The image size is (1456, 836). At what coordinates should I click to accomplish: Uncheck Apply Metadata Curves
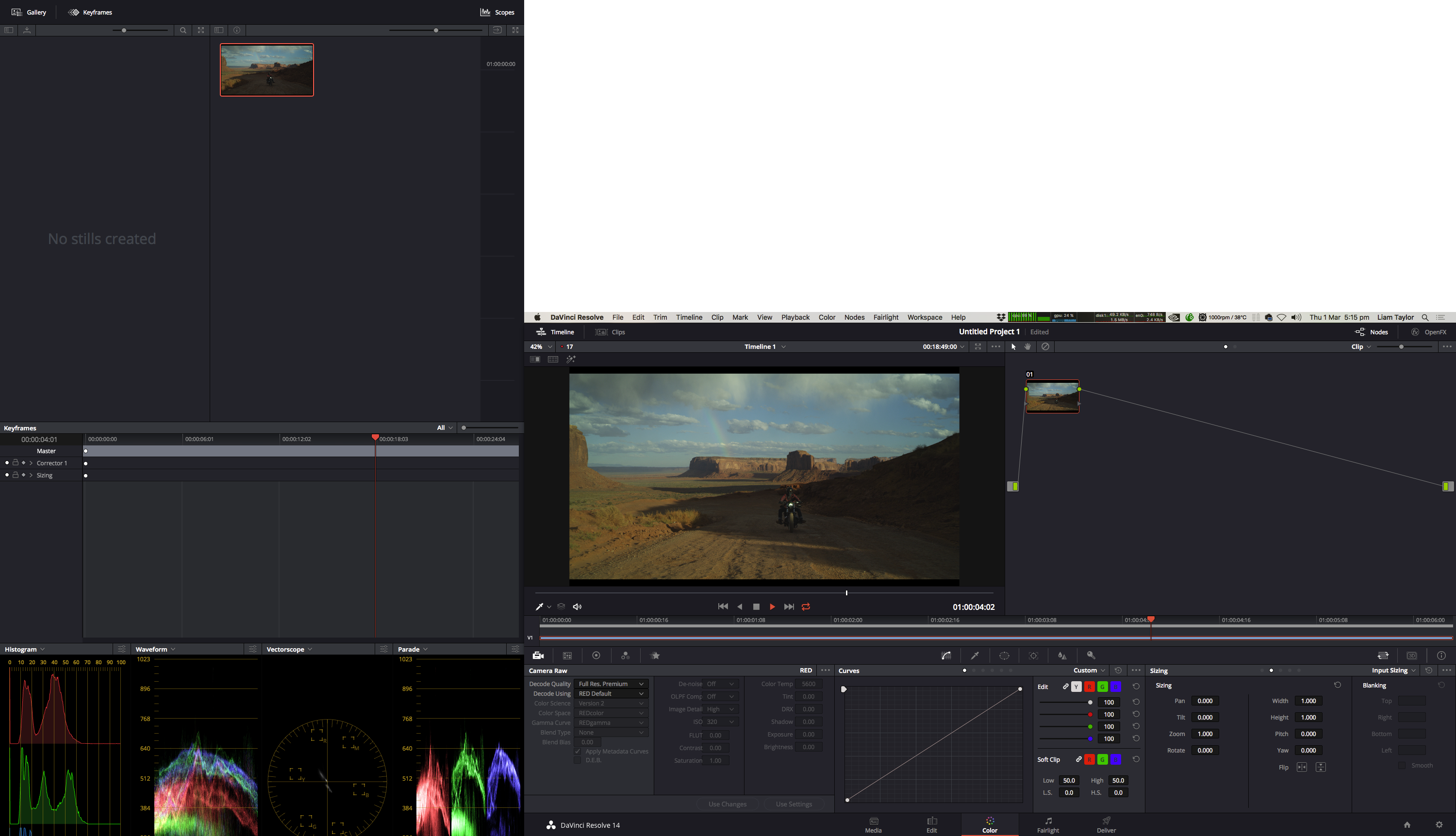click(x=577, y=751)
